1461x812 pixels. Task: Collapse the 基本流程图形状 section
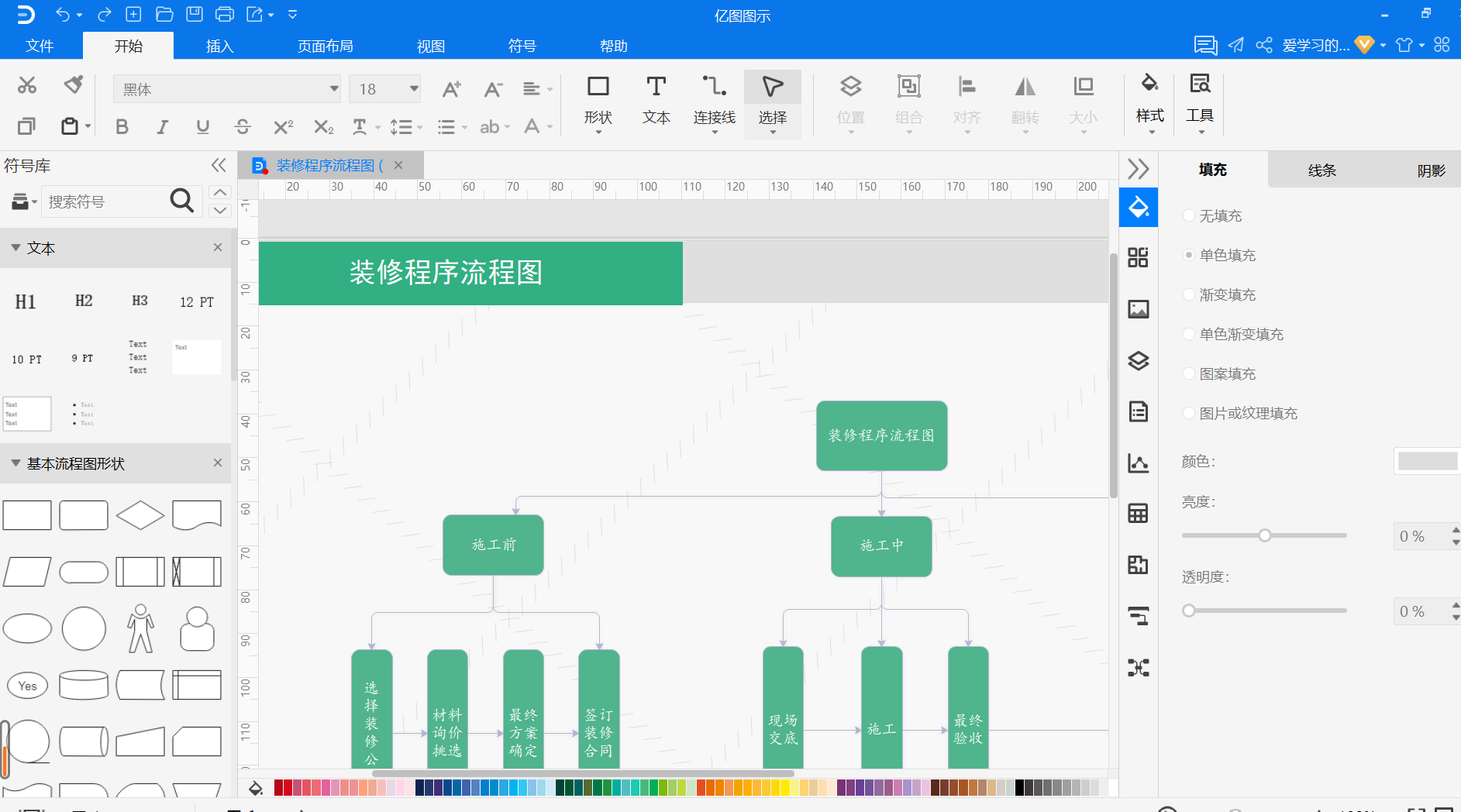[16, 463]
